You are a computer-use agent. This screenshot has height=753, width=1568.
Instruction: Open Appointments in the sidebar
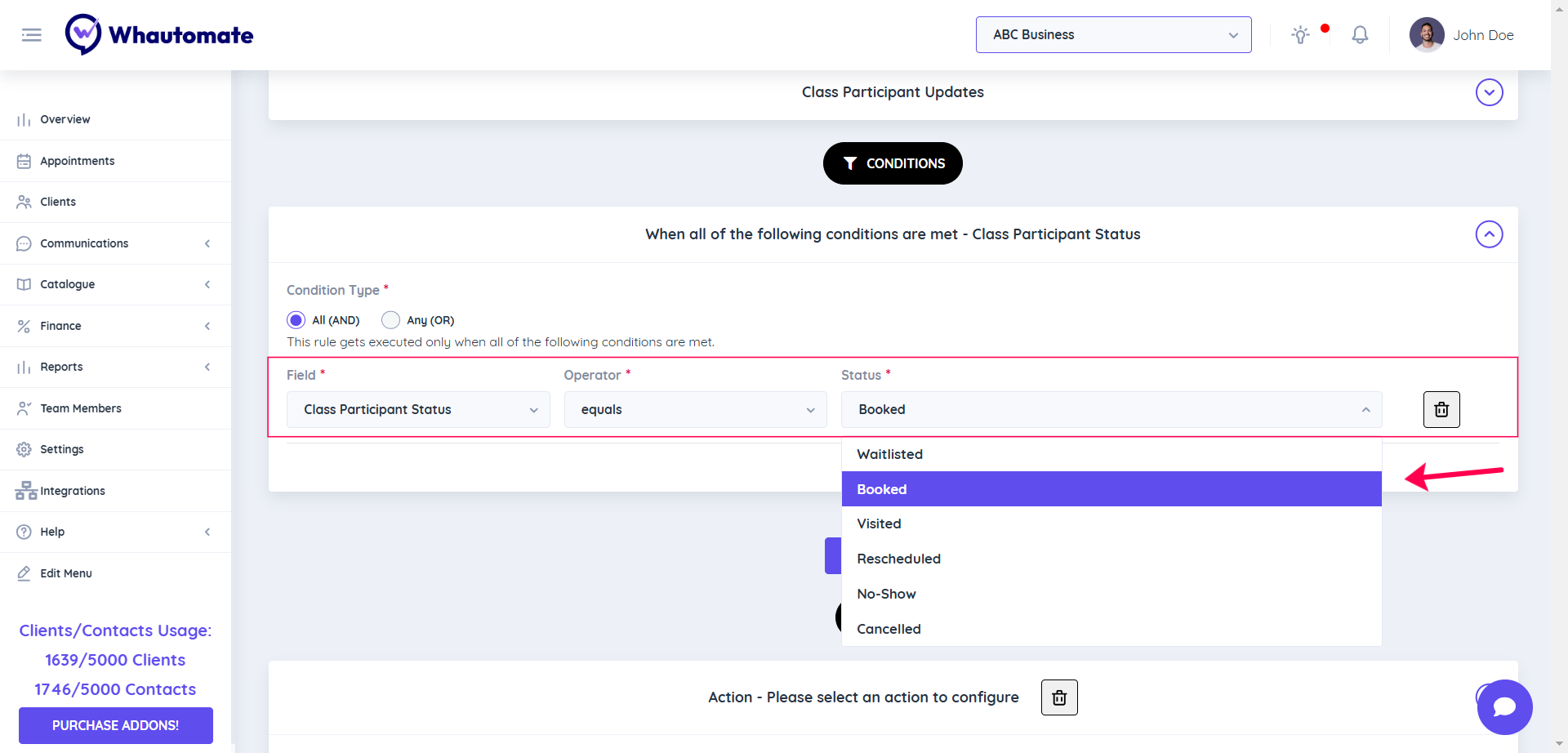pos(78,161)
